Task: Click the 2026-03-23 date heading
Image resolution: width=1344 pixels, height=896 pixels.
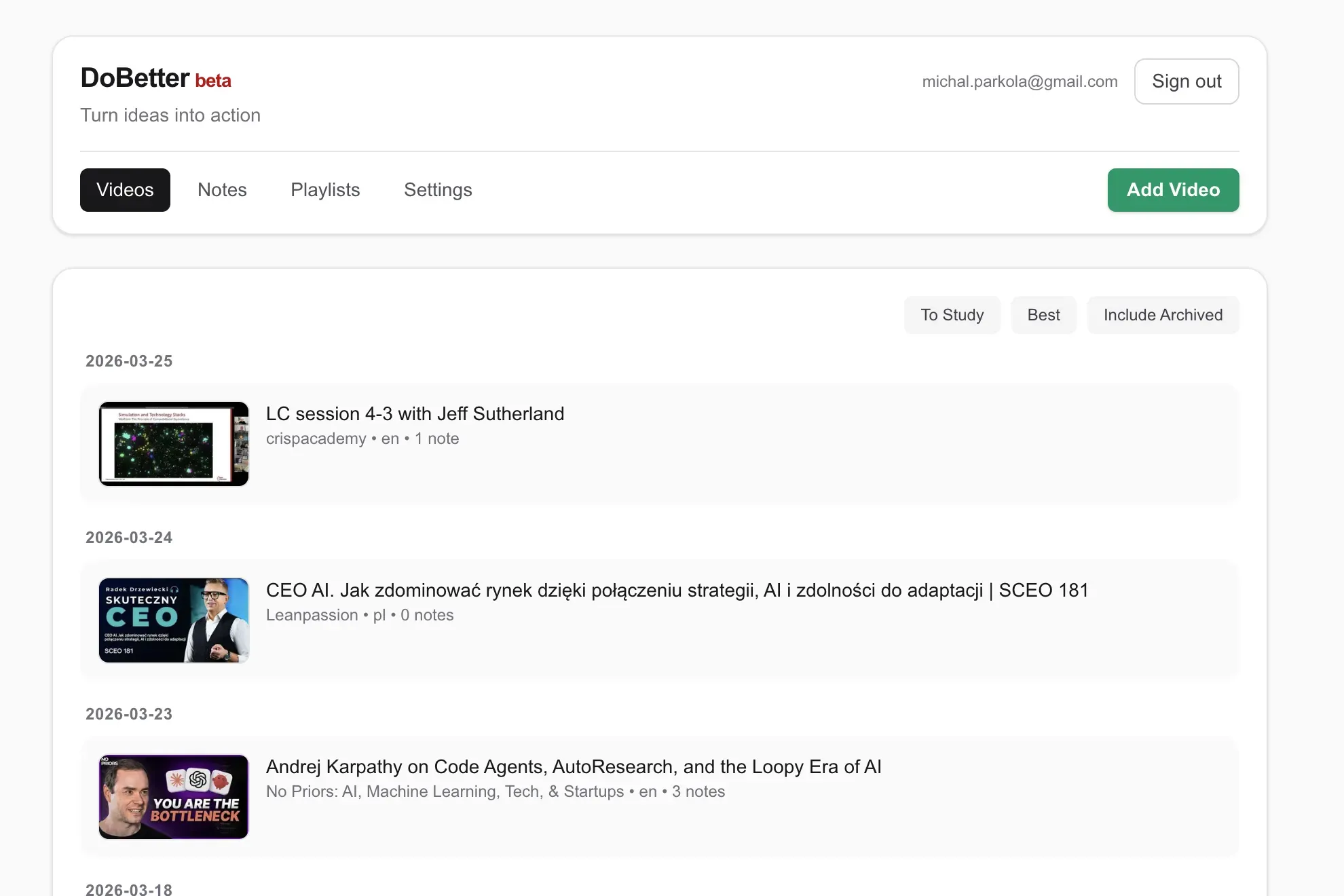Action: coord(129,714)
